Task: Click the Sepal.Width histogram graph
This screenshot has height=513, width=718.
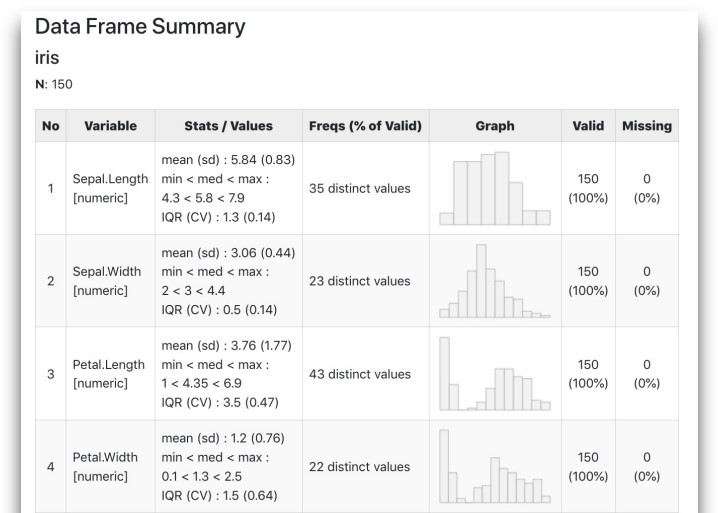Action: [495, 281]
